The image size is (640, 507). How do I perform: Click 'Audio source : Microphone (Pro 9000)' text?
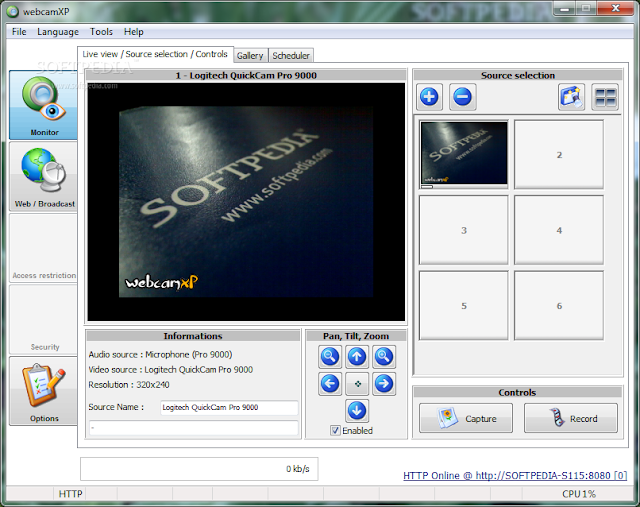(160, 354)
